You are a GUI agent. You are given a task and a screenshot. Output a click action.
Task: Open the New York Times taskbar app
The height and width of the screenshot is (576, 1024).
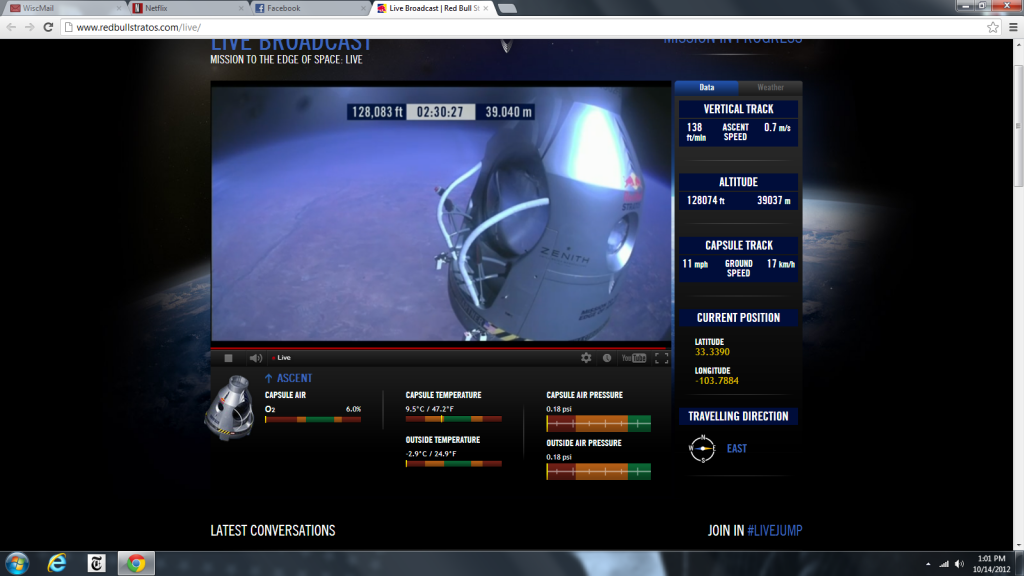[x=97, y=563]
